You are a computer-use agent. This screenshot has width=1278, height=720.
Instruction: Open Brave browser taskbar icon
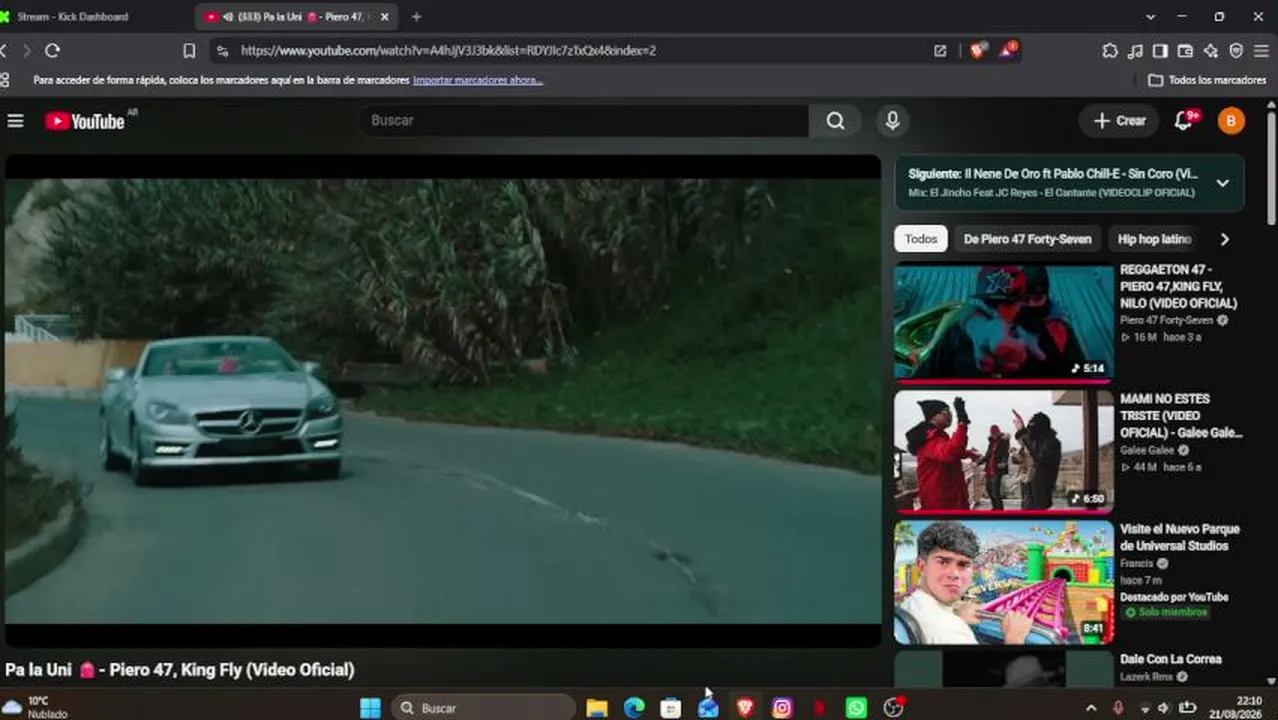click(x=745, y=708)
